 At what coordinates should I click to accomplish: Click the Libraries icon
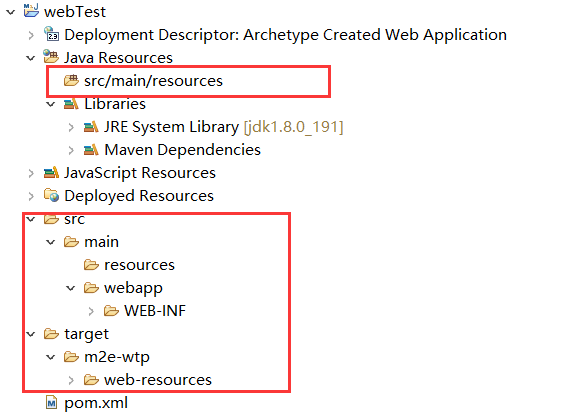pos(71,104)
